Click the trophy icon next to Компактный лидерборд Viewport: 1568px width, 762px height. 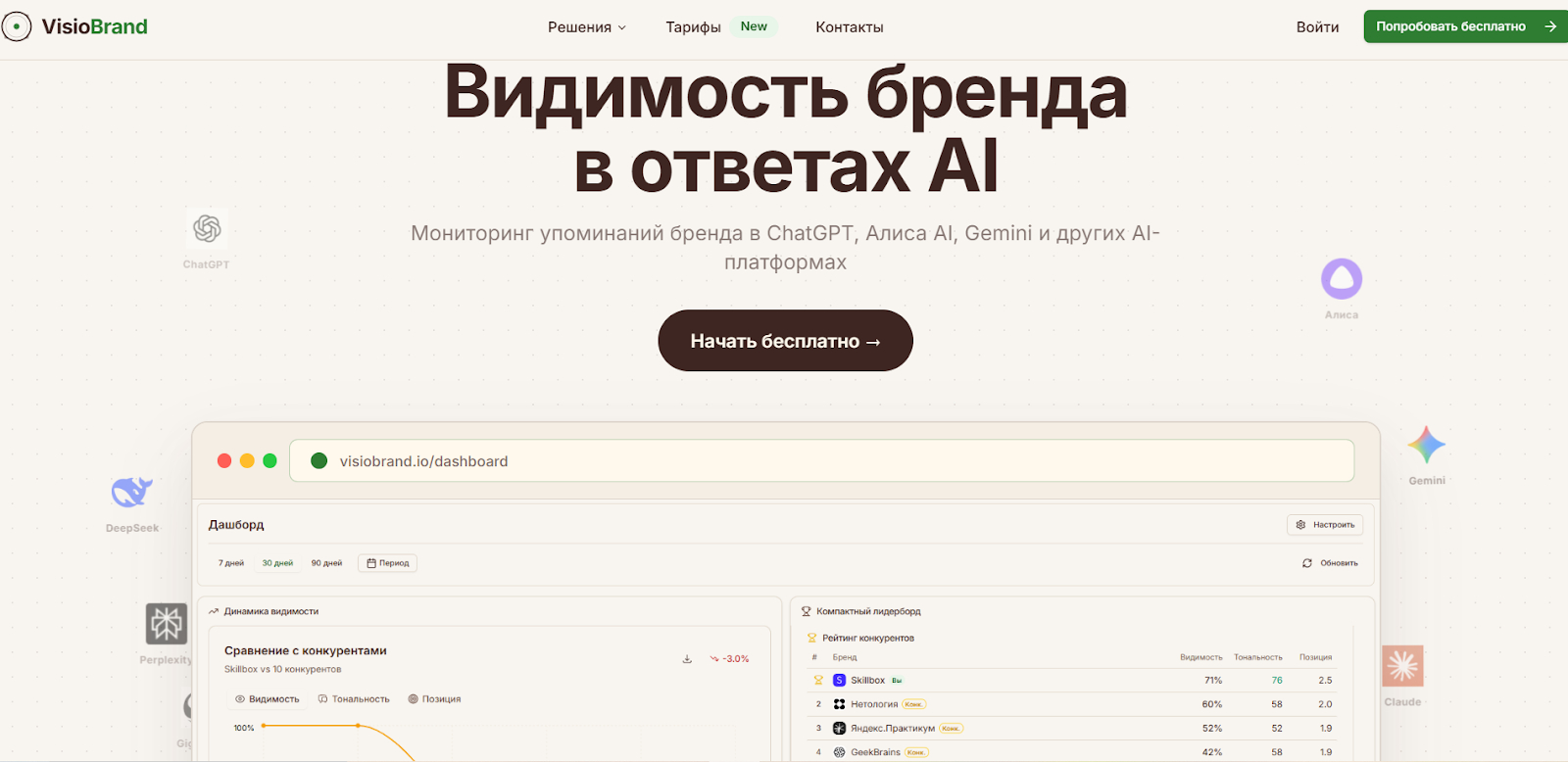point(807,611)
